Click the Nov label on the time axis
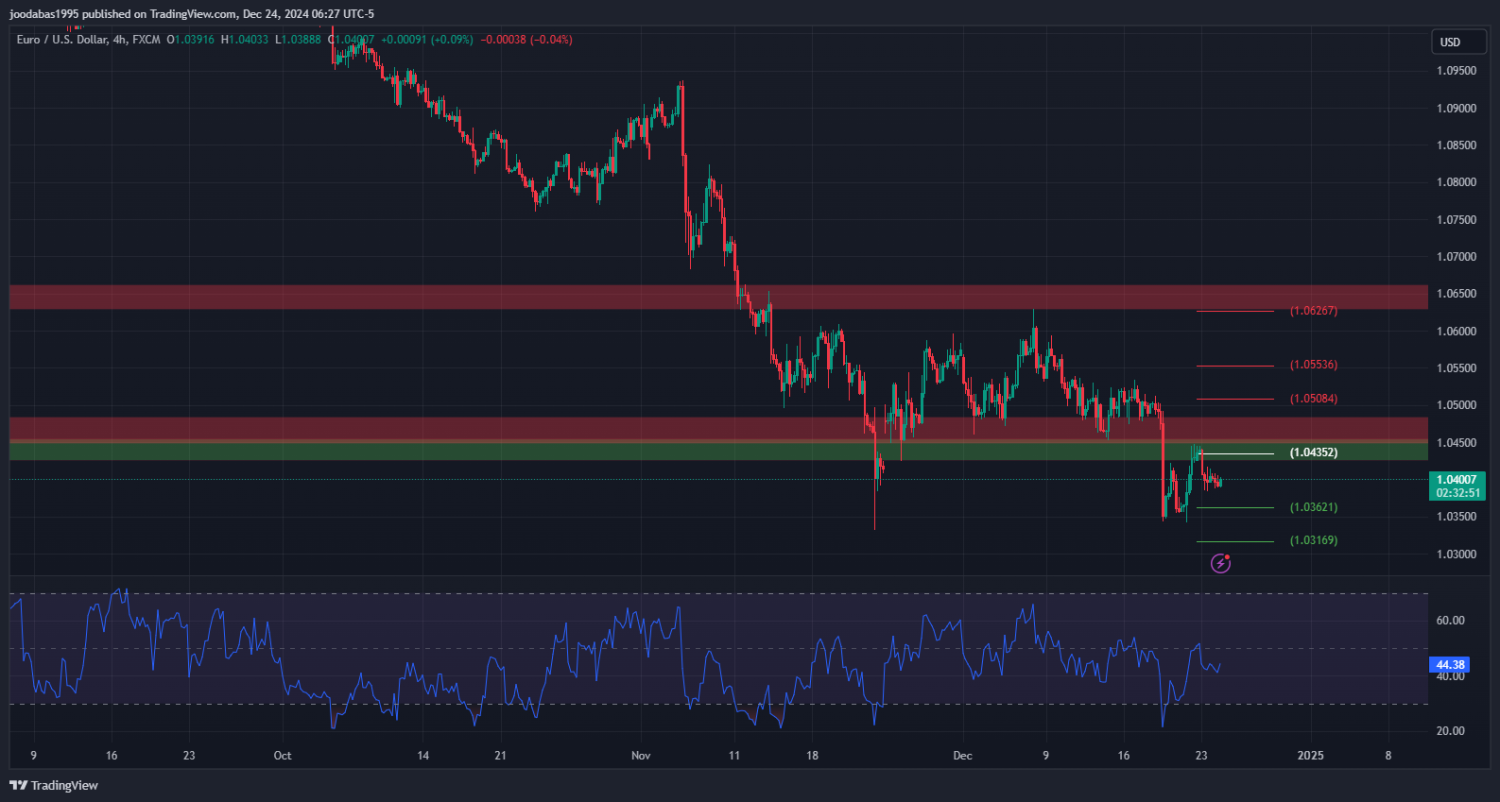 point(641,756)
